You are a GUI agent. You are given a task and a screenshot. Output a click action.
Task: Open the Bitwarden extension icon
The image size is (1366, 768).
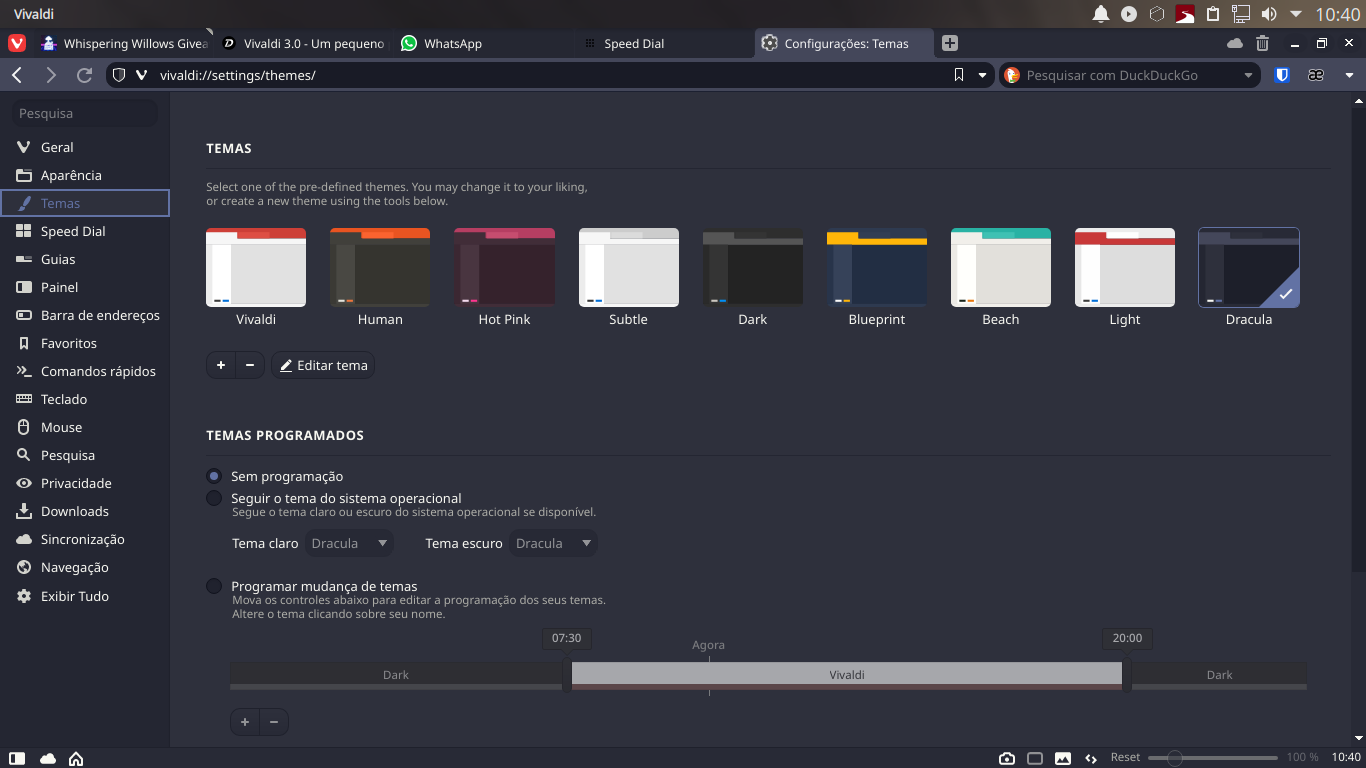tap(1282, 75)
